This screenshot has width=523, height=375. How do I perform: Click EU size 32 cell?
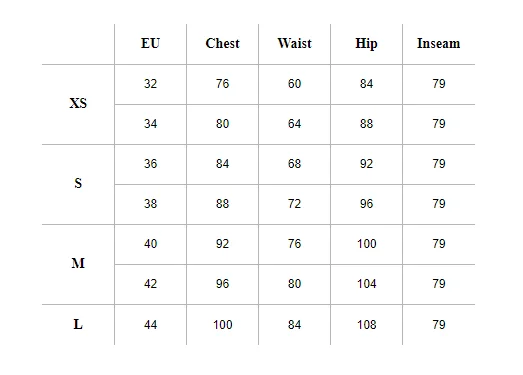150,83
